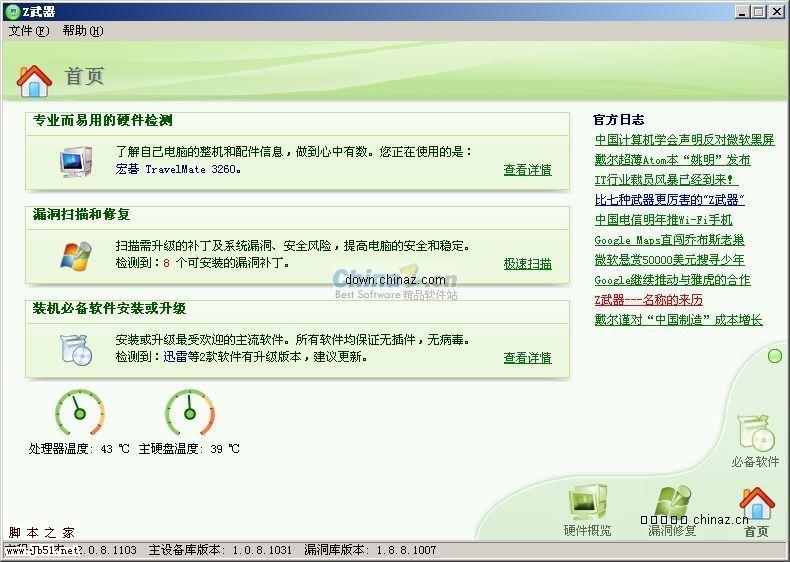
Task: Click the small green circle indicator on right edge
Action: (774, 356)
